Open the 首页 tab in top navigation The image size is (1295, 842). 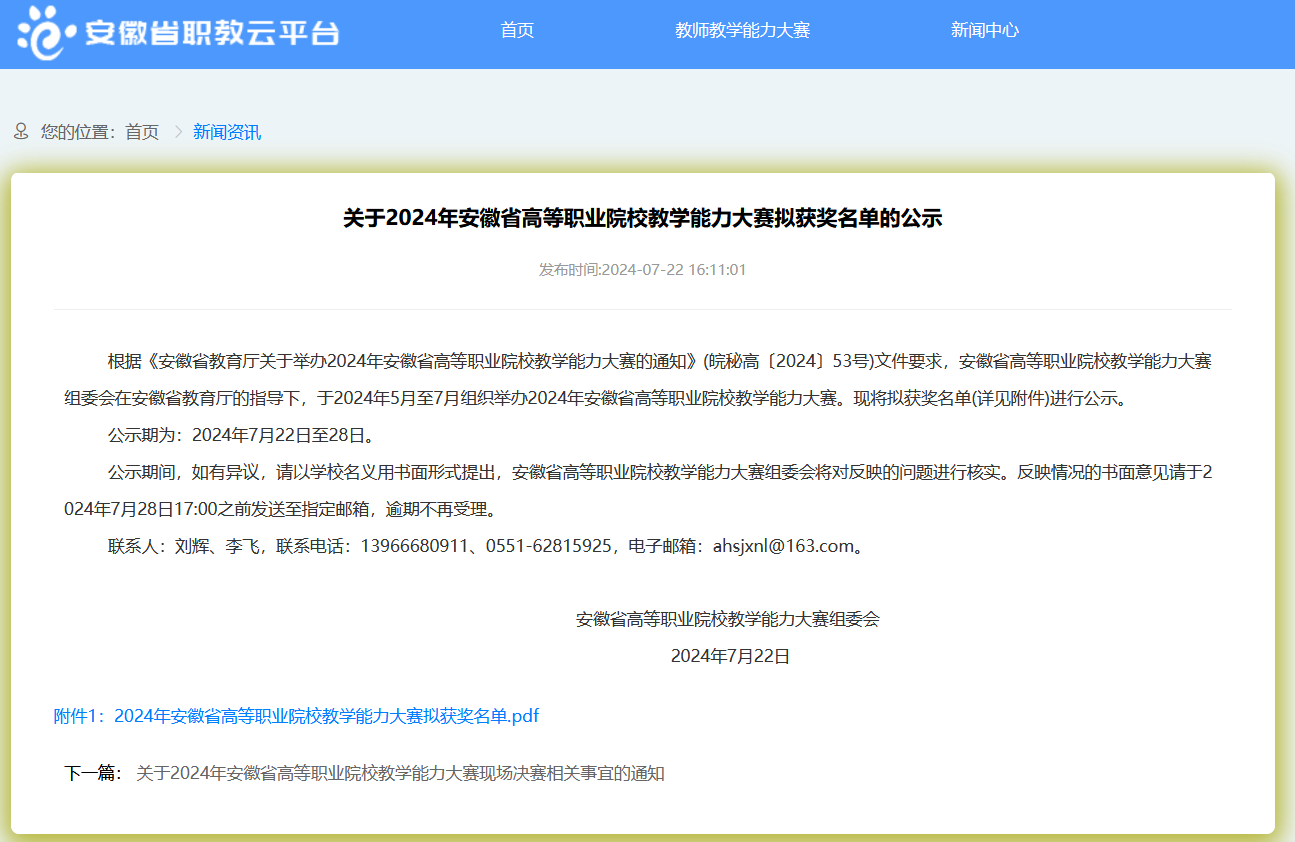click(517, 30)
